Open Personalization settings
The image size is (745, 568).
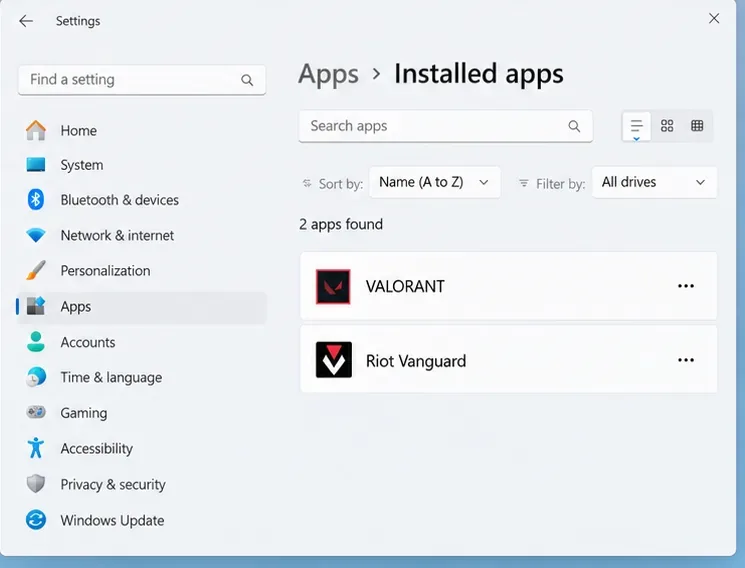[x=142, y=270]
